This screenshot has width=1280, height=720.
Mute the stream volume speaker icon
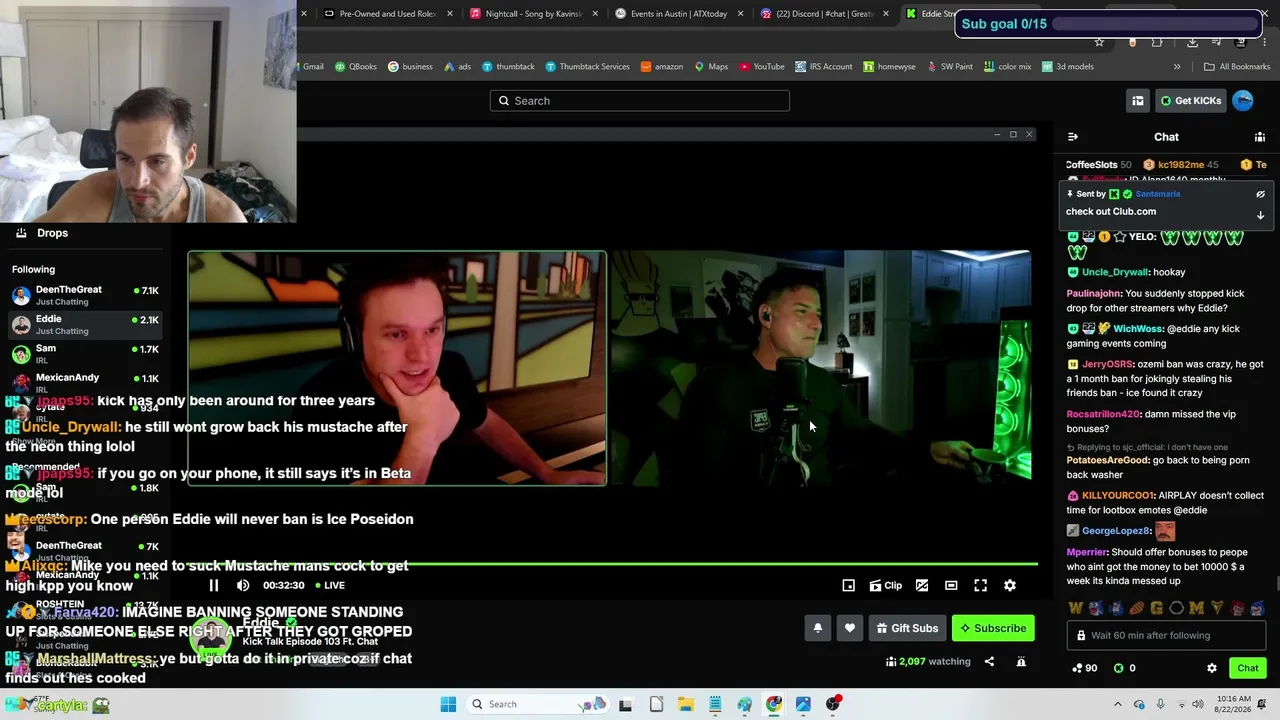point(243,585)
